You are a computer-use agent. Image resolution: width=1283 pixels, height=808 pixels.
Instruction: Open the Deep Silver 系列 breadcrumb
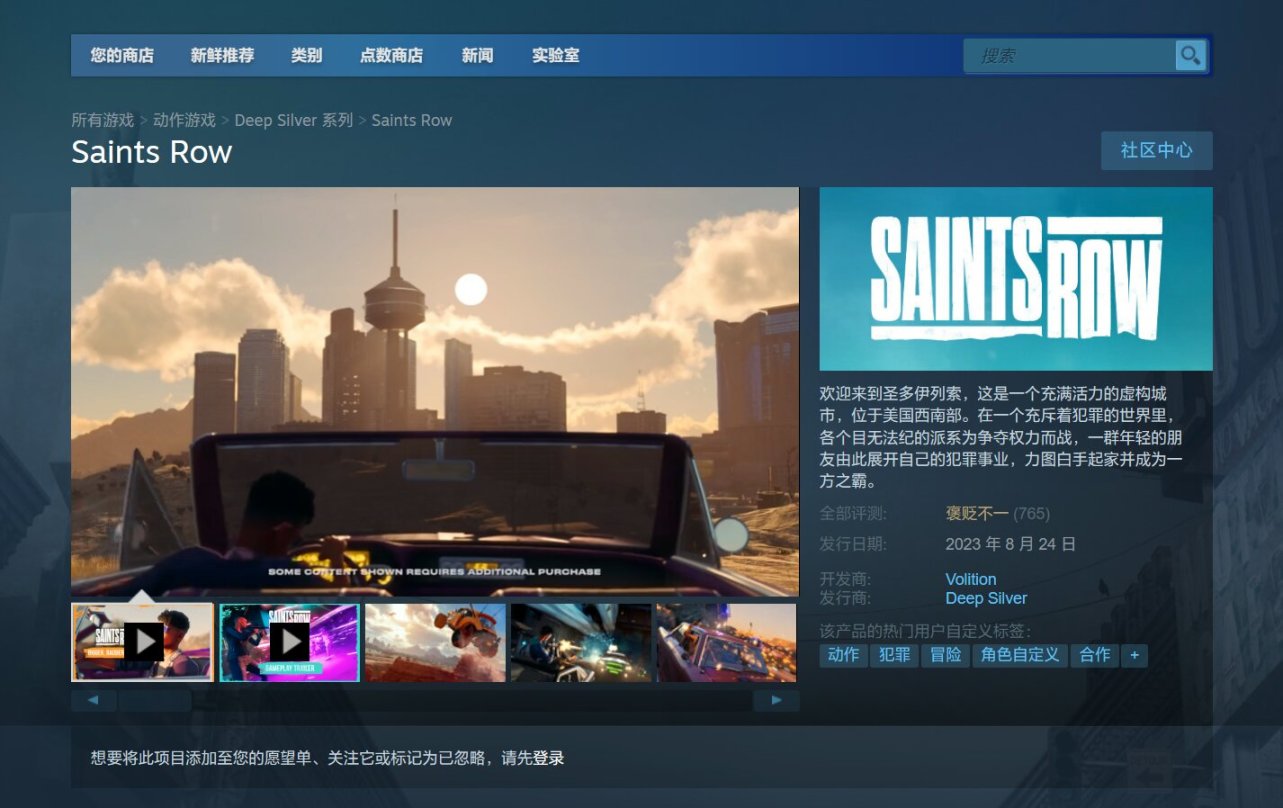pos(293,120)
